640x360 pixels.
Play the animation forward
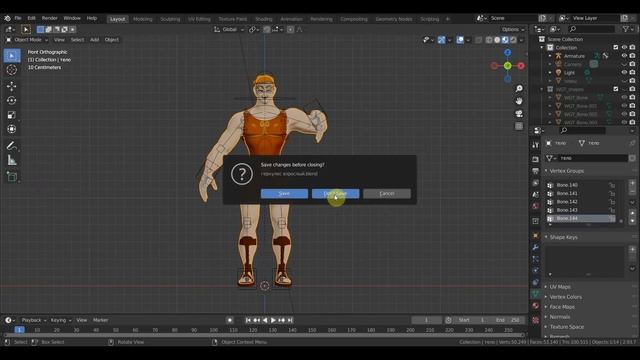click(273, 320)
